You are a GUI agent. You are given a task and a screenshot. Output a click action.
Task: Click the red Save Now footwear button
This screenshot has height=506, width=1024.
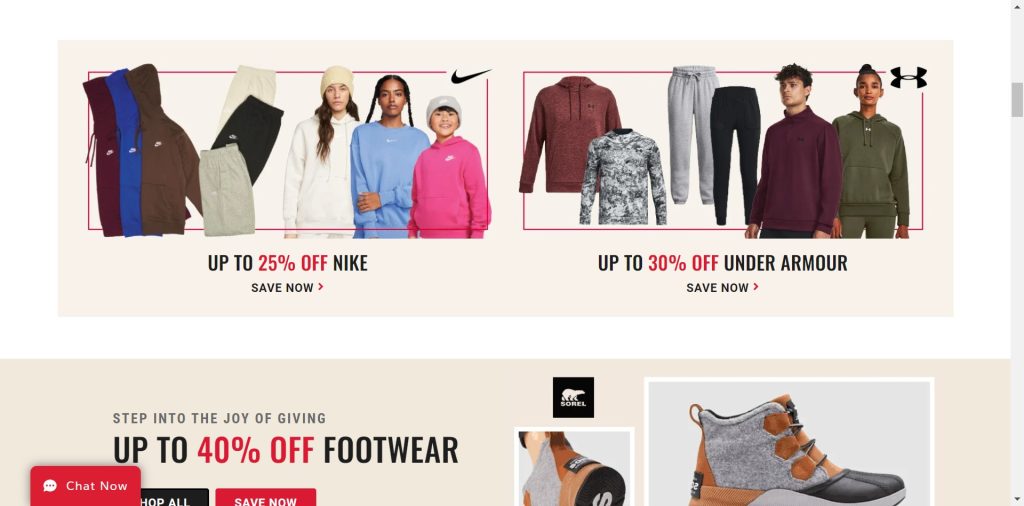tap(266, 499)
